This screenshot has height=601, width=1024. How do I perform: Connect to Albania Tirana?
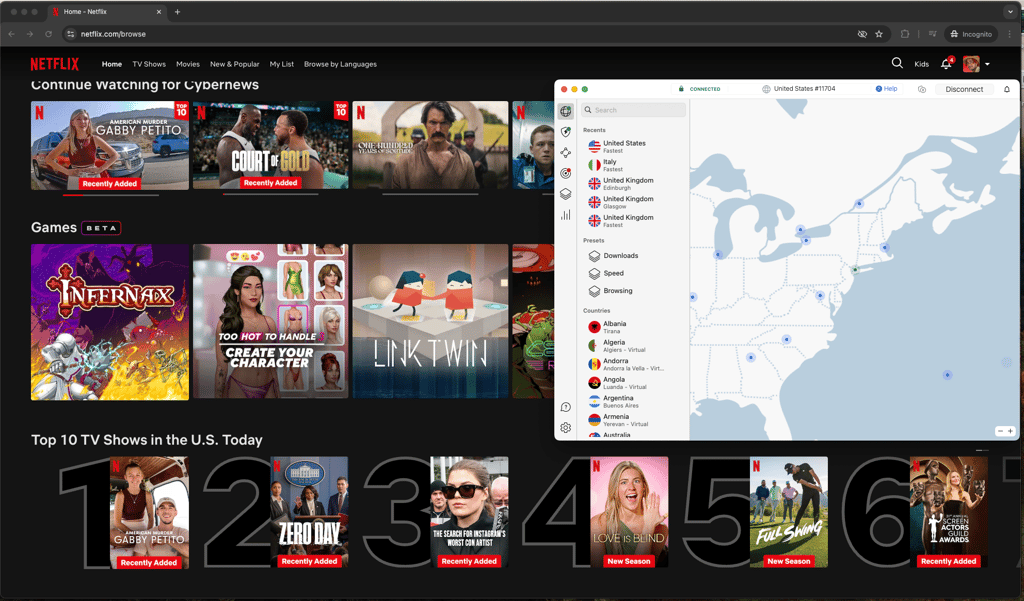point(633,327)
